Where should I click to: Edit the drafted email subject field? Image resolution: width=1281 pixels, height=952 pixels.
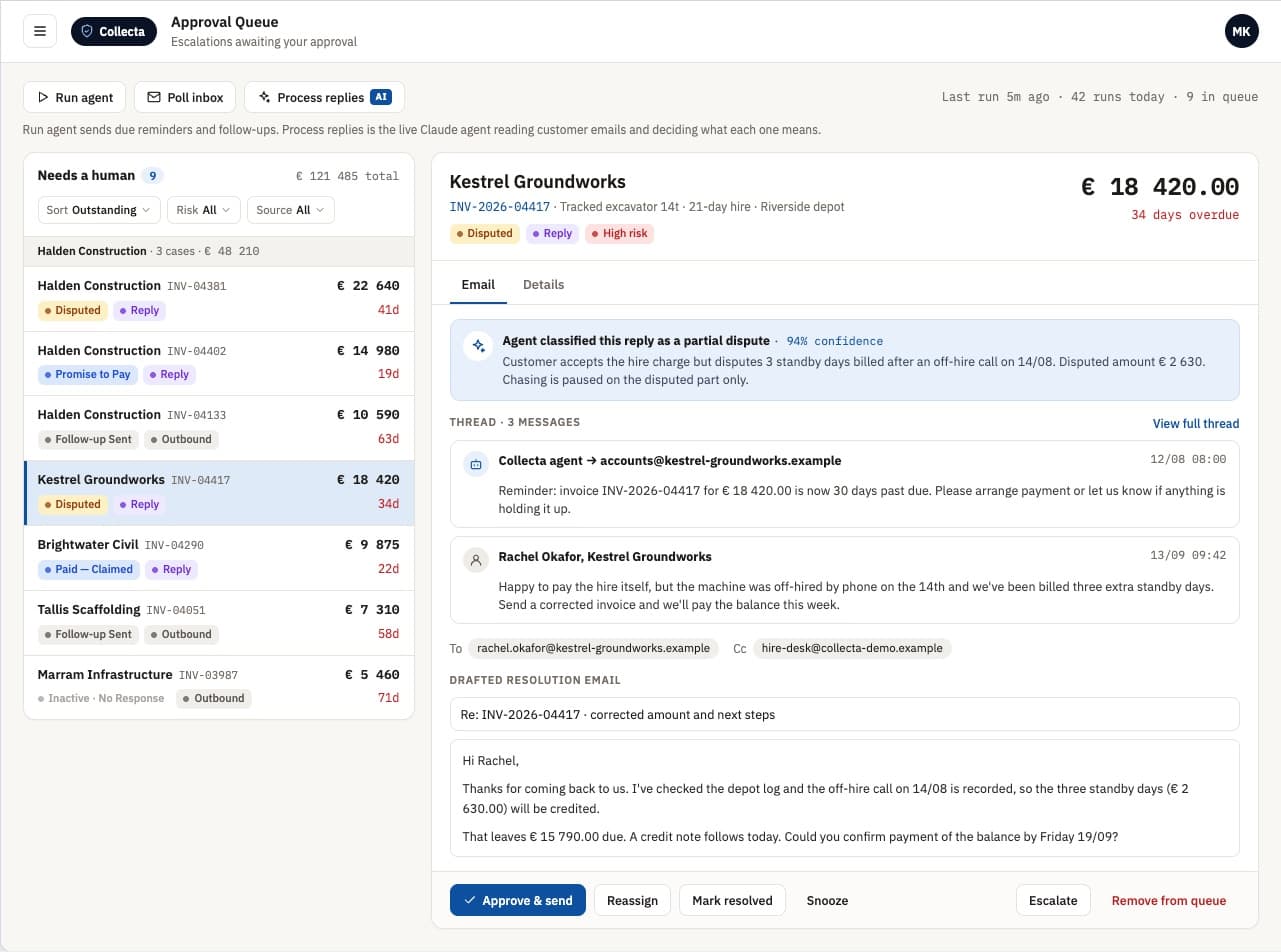pos(844,714)
